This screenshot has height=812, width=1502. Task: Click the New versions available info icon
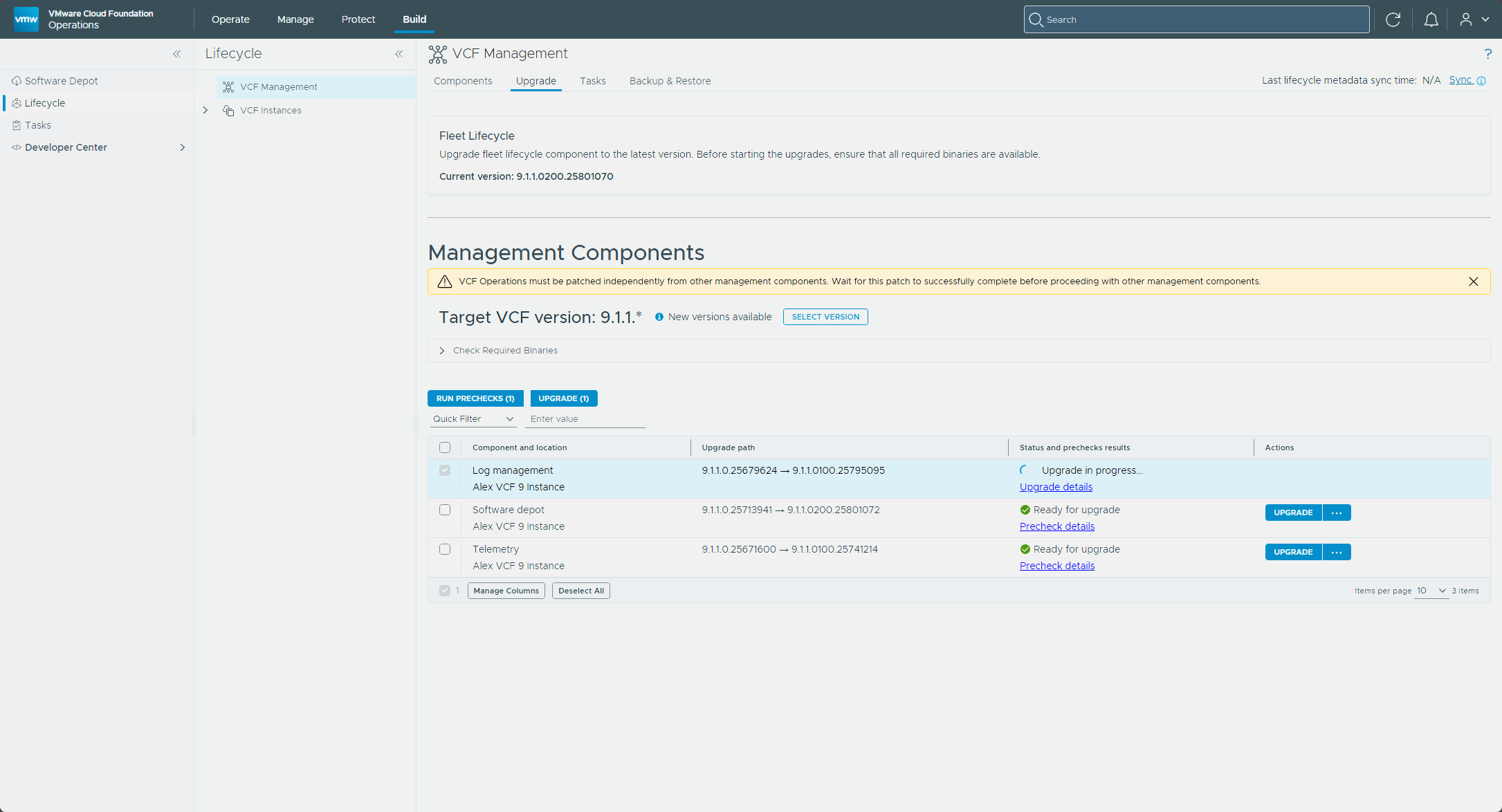pyautogui.click(x=659, y=317)
